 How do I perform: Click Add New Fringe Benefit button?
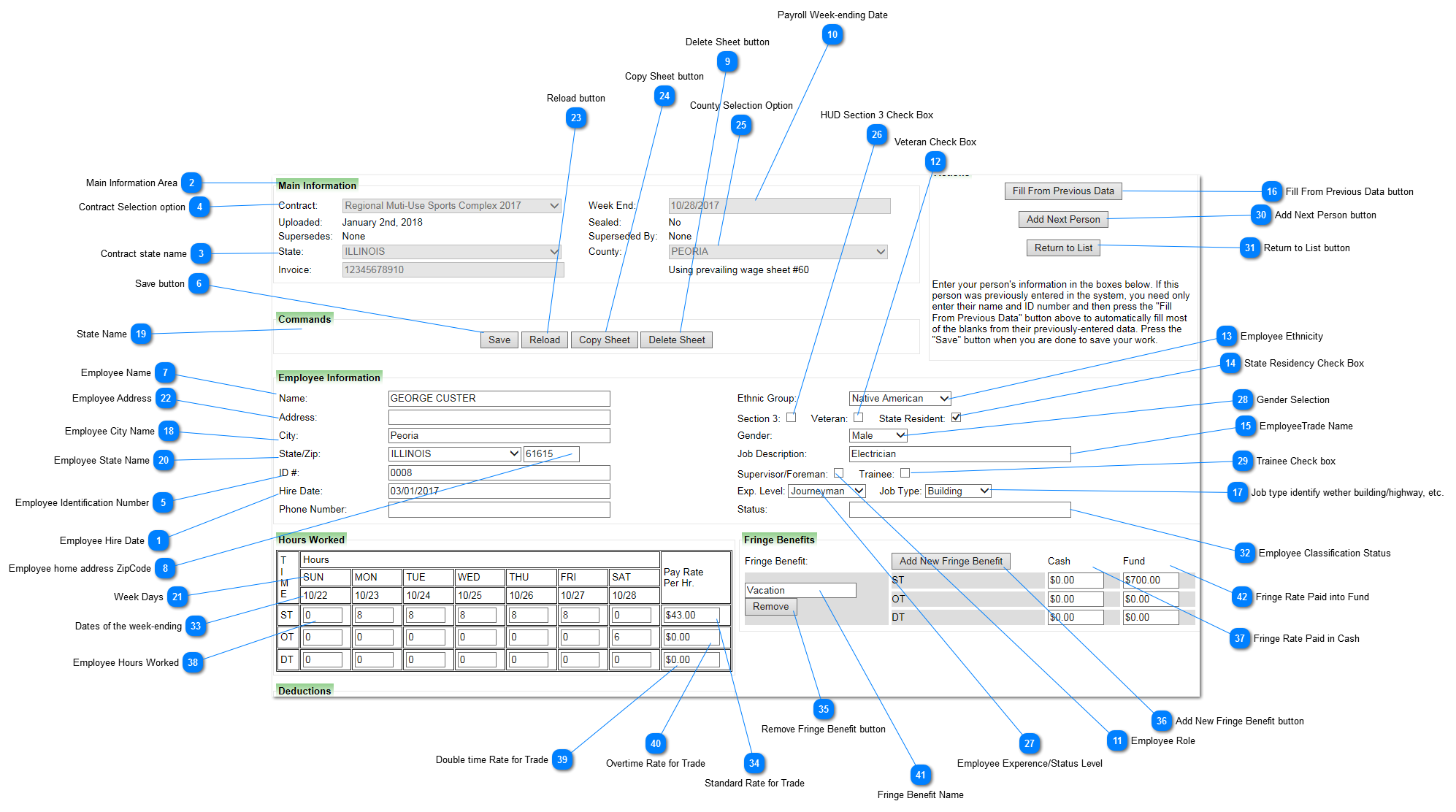click(x=951, y=561)
